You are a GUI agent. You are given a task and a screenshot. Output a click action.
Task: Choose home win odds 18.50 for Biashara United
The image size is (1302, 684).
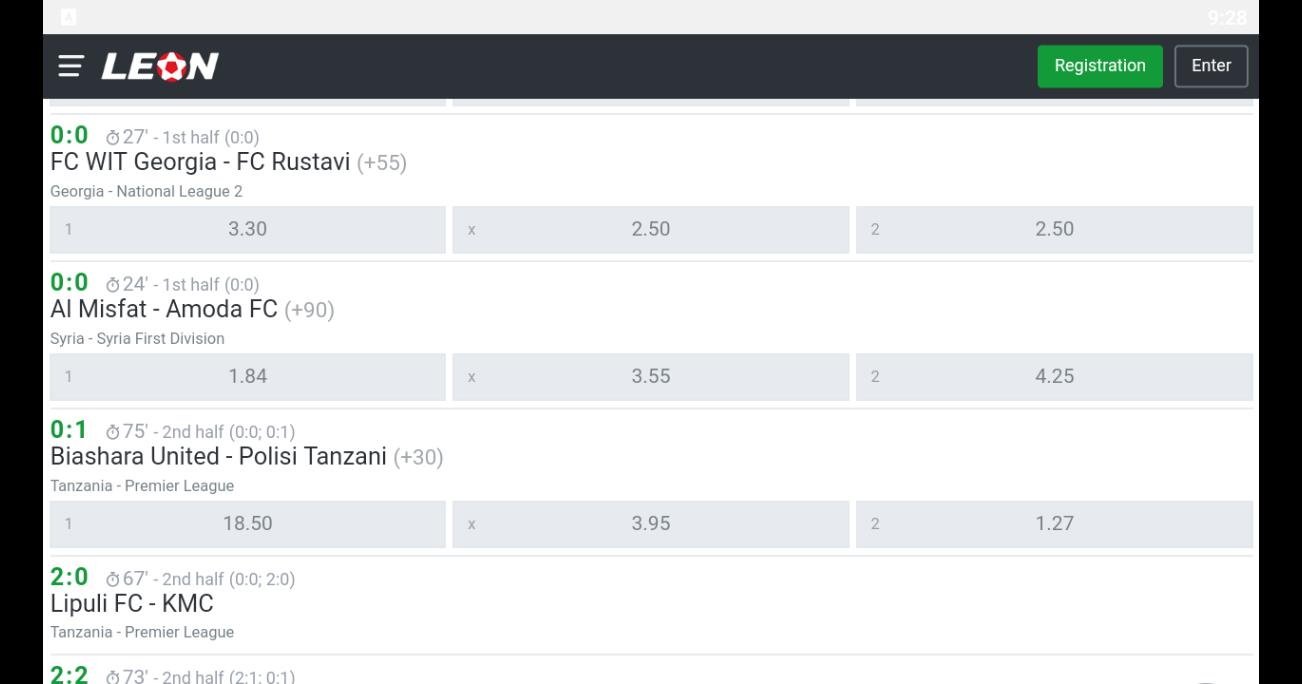pyautogui.click(x=248, y=524)
